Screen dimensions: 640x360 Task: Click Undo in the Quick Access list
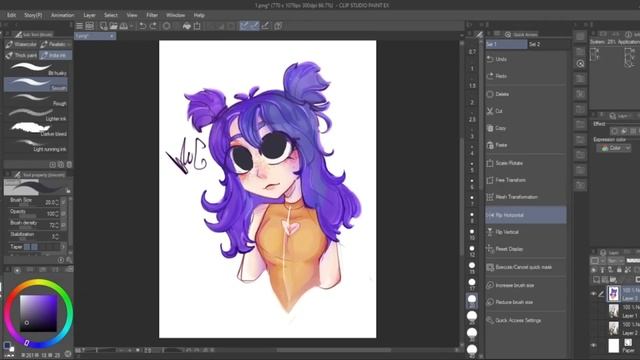pyautogui.click(x=526, y=60)
